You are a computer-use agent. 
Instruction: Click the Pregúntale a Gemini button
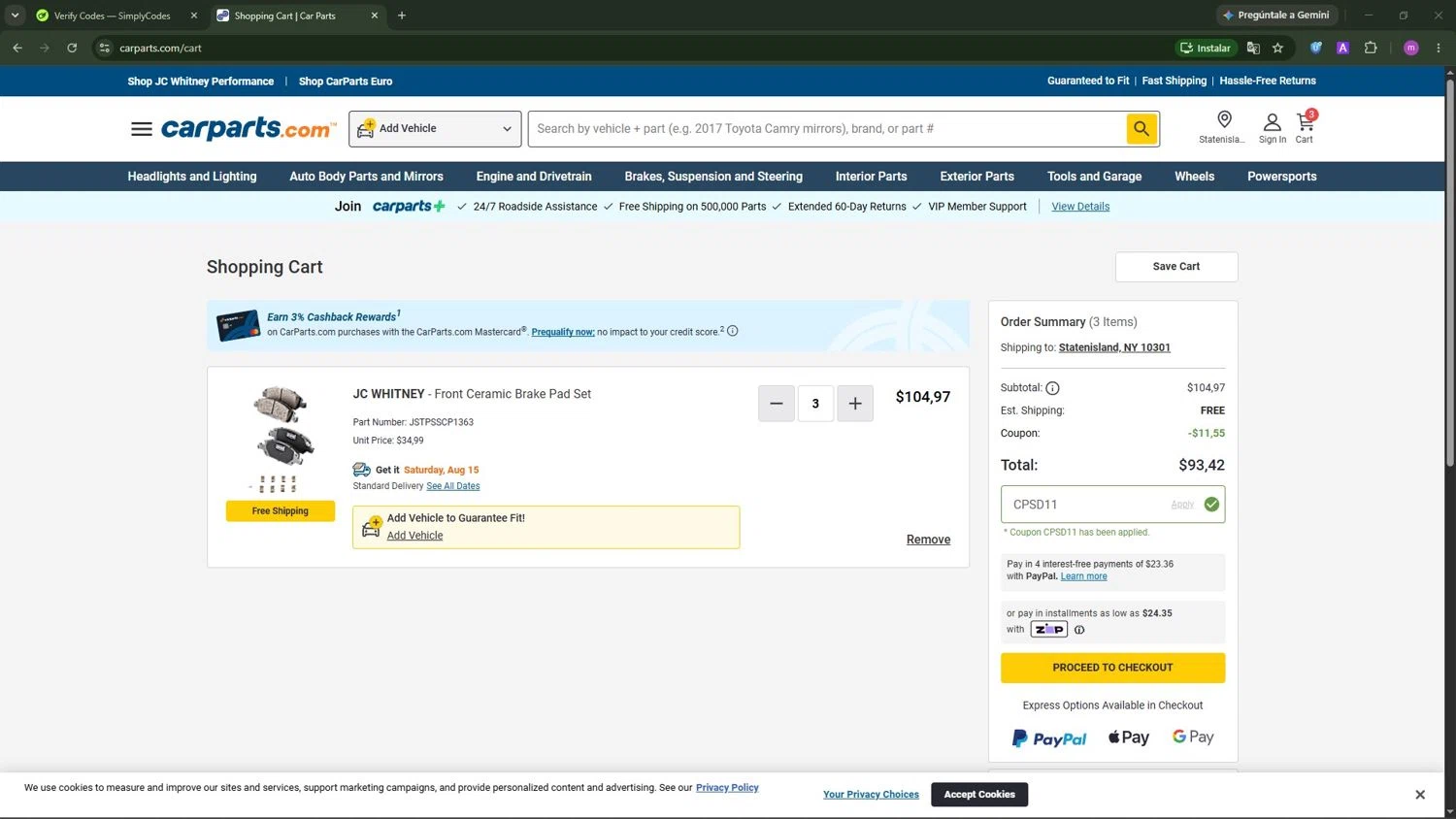(1277, 16)
